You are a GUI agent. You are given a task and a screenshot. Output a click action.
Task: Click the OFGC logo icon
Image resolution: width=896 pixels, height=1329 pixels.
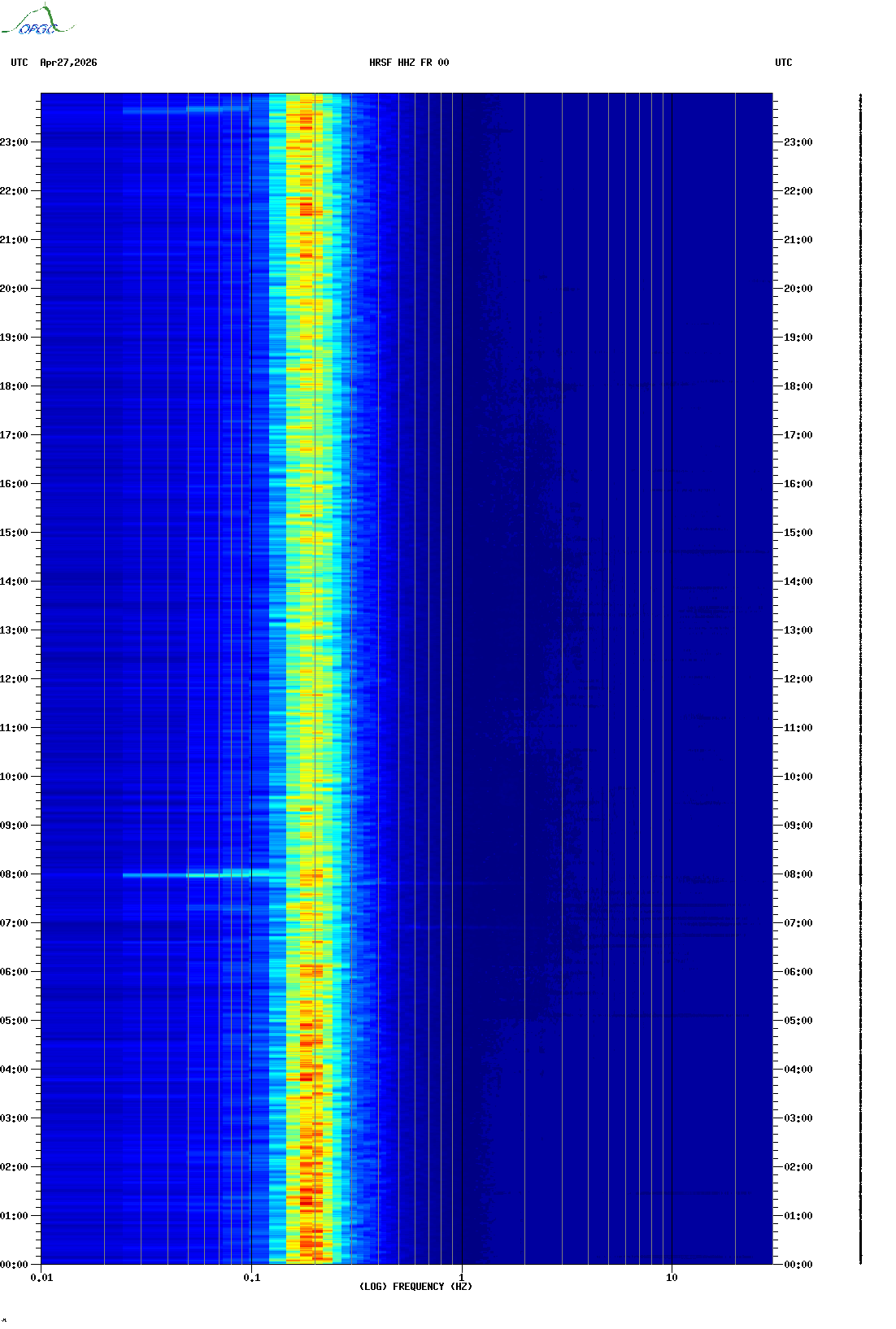[37, 20]
